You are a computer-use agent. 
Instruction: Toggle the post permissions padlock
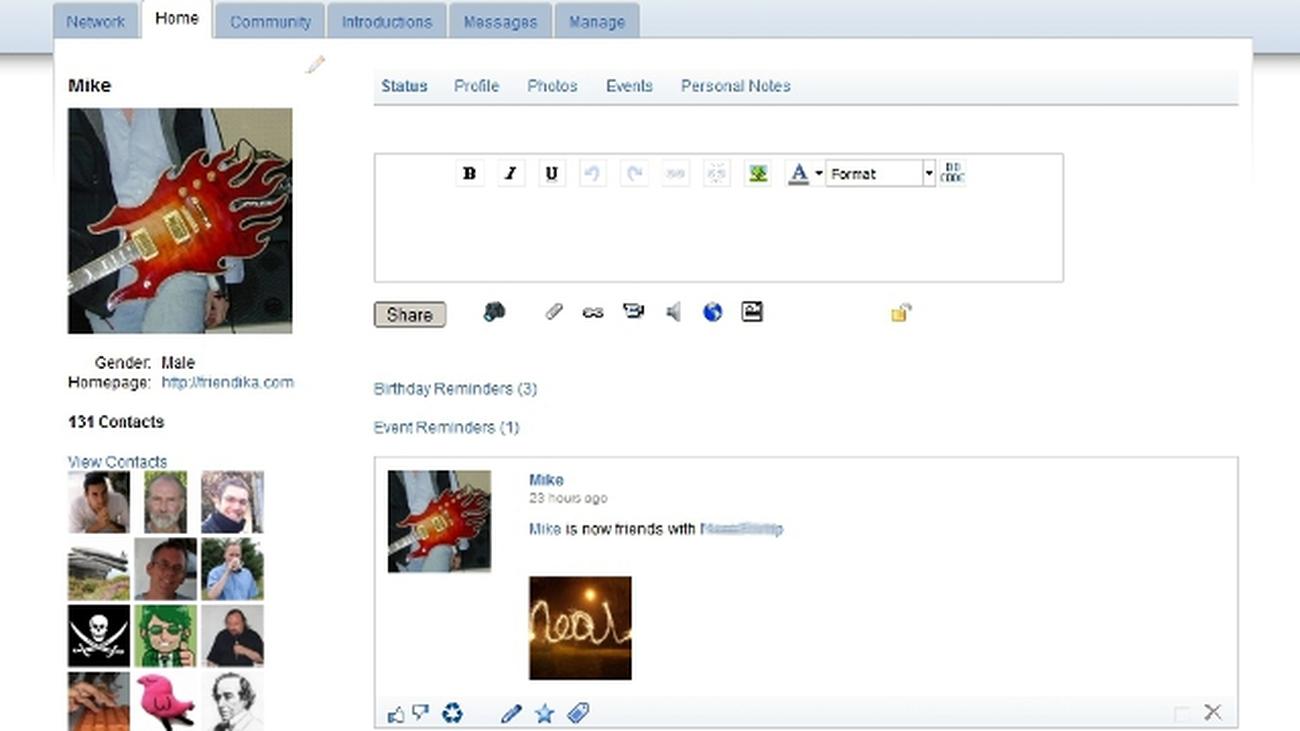(900, 313)
